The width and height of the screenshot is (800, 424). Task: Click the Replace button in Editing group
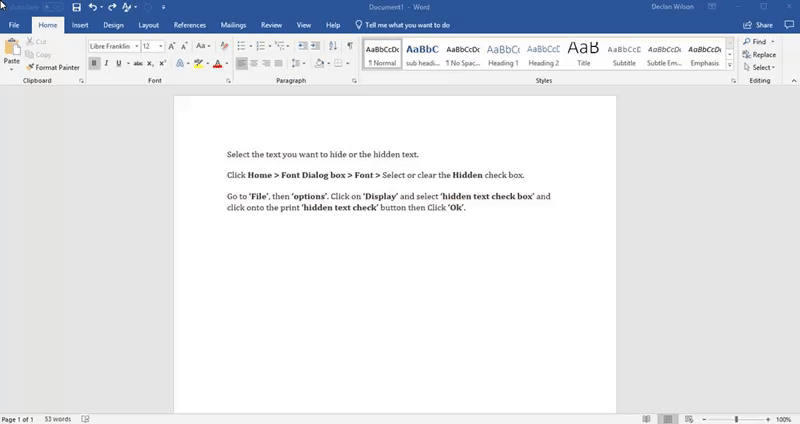pyautogui.click(x=760, y=55)
